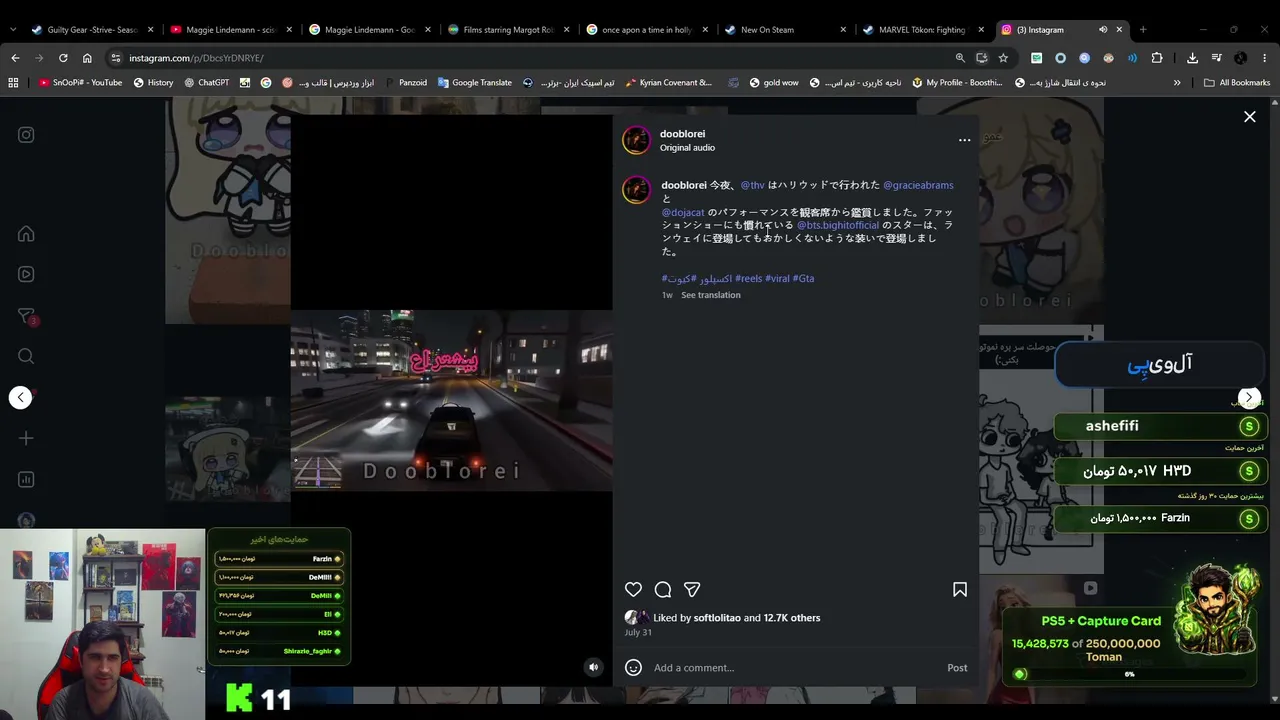Open the site information icon beside the URL
The width and height of the screenshot is (1280, 720).
coord(116,58)
